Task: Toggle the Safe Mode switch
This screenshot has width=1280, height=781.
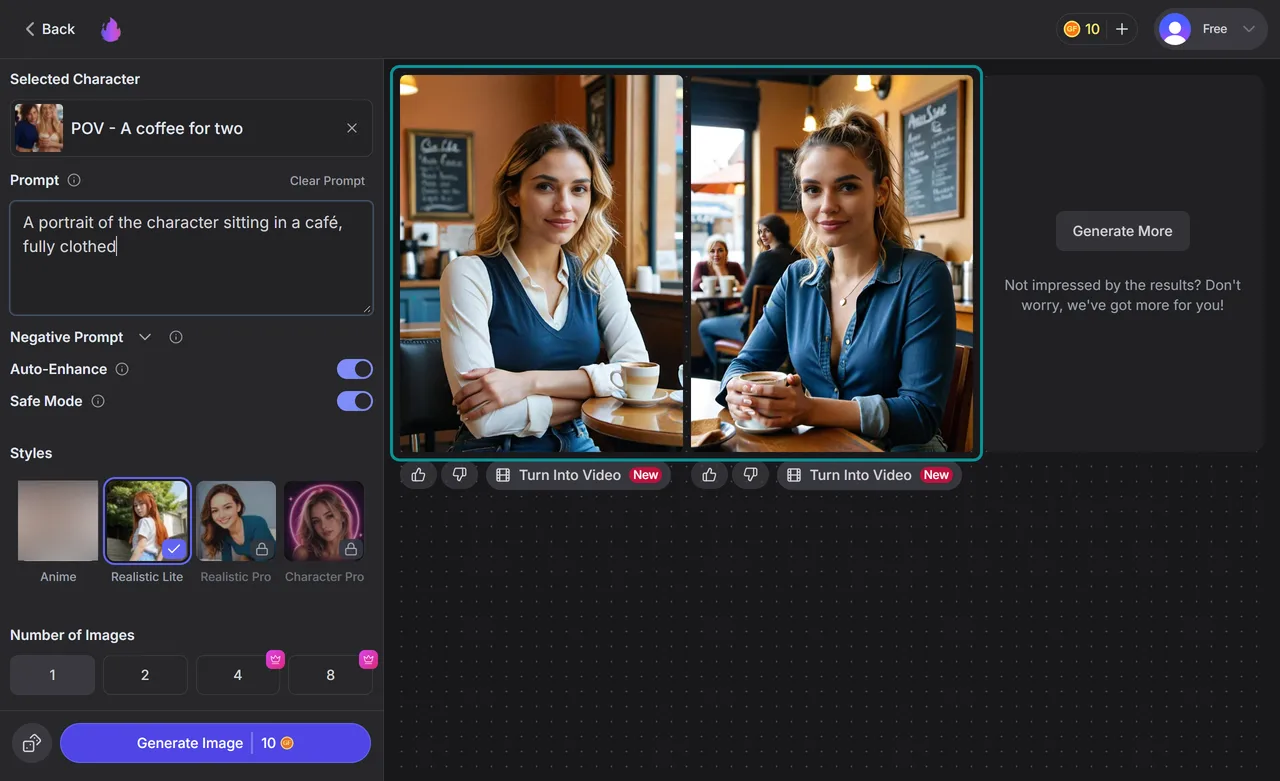Action: point(355,401)
